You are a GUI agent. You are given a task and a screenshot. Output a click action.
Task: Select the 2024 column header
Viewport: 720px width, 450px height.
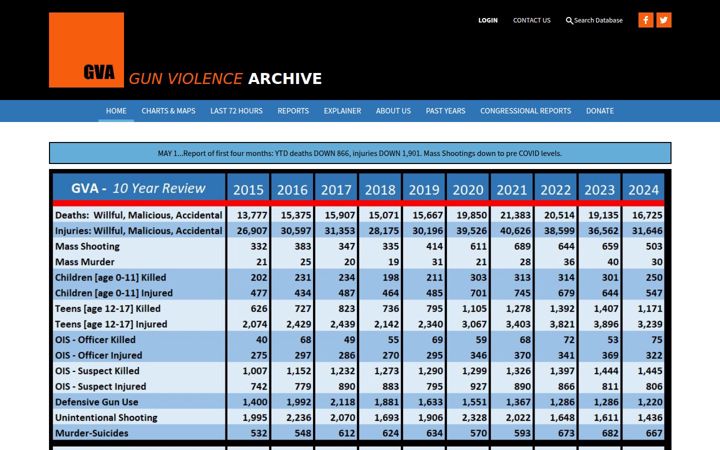tap(643, 190)
